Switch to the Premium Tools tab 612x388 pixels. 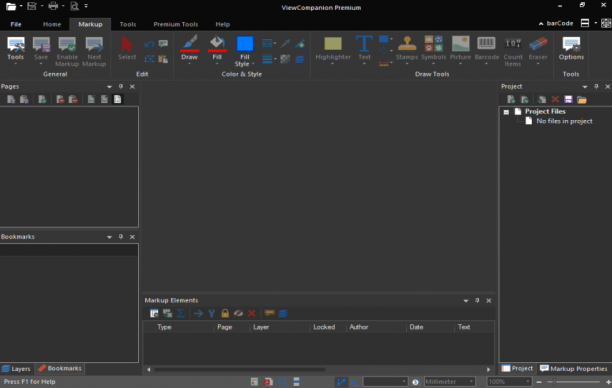click(176, 24)
